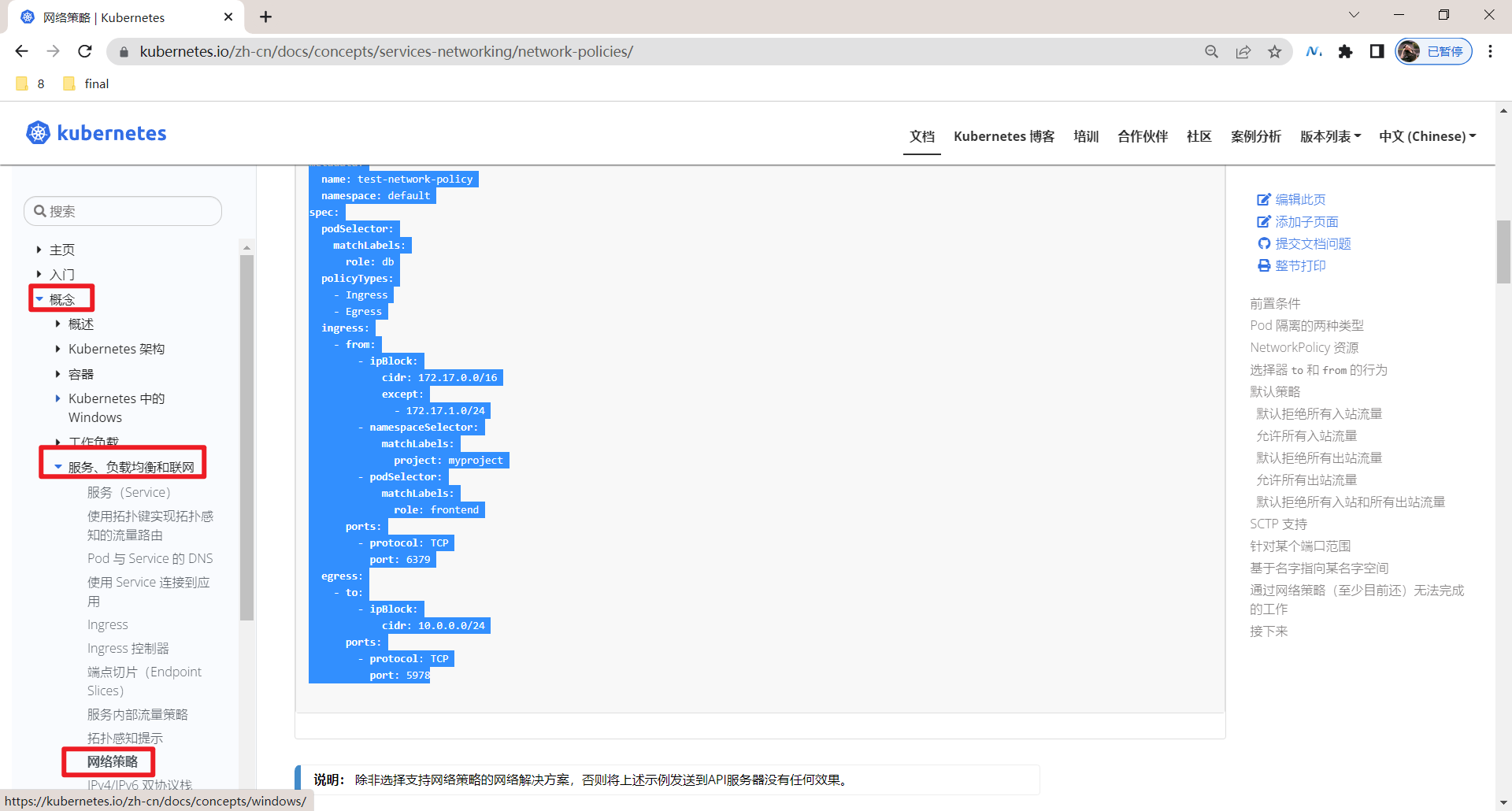The height and width of the screenshot is (811, 1512).
Task: Click the sidebar scroll-up arrow
Action: [x=246, y=247]
